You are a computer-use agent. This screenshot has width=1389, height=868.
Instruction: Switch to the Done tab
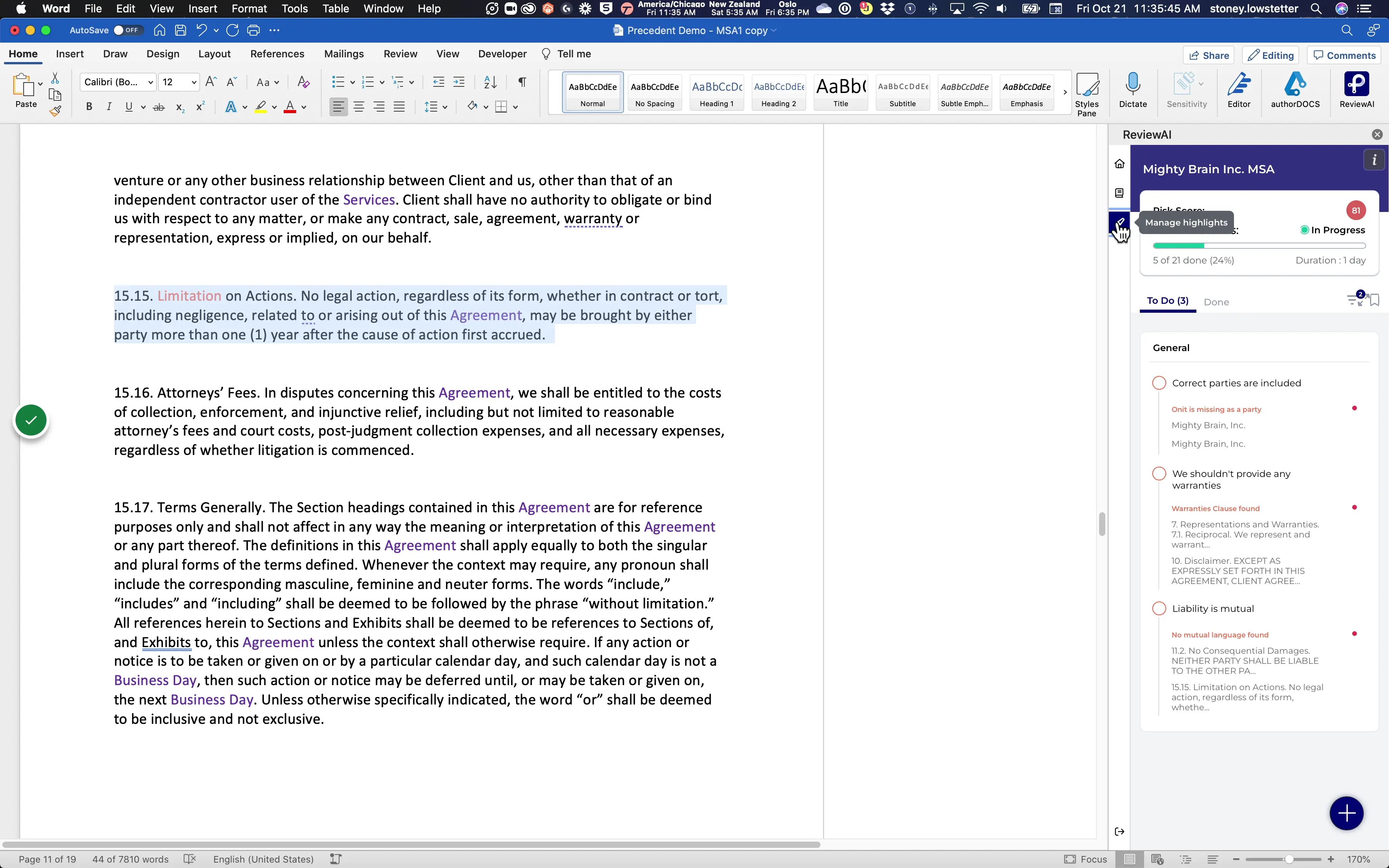pos(1216,302)
